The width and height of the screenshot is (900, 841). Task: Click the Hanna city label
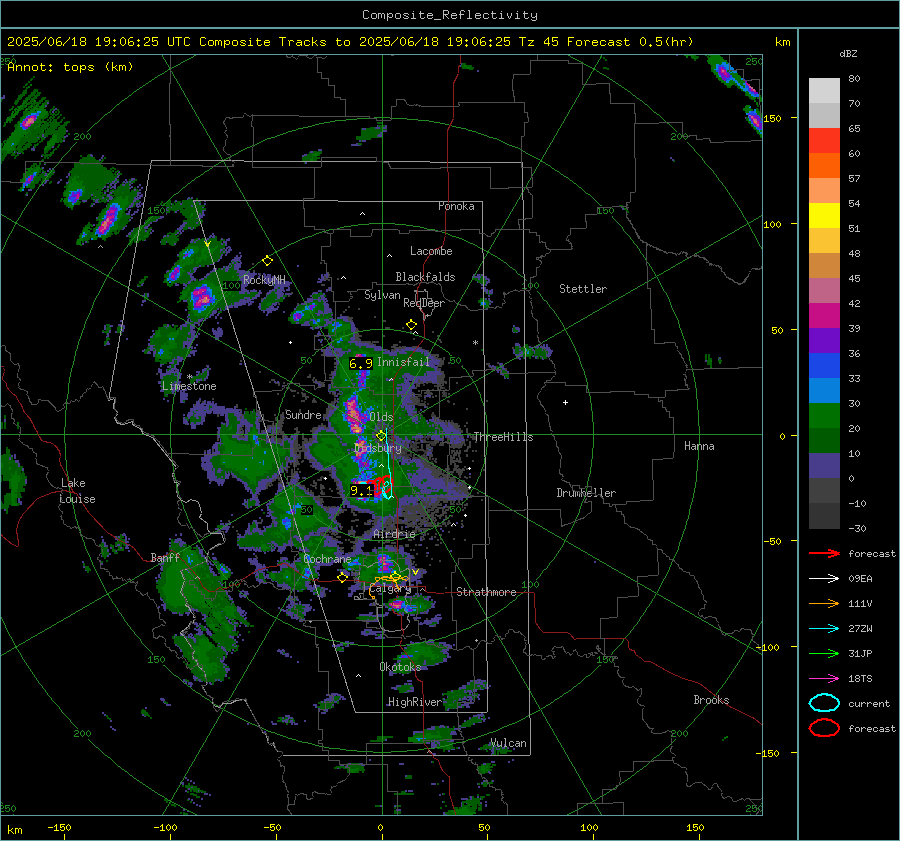tap(699, 446)
